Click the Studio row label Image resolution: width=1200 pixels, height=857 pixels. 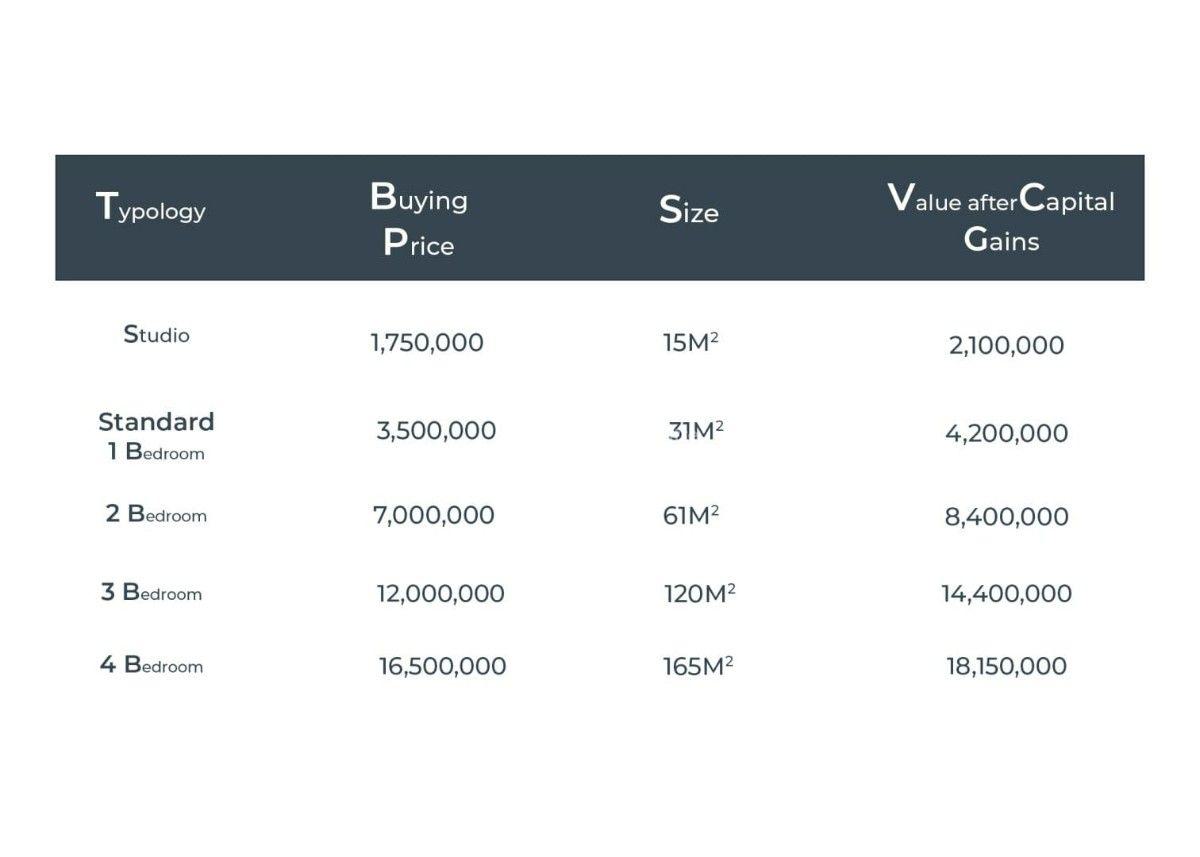coord(156,335)
